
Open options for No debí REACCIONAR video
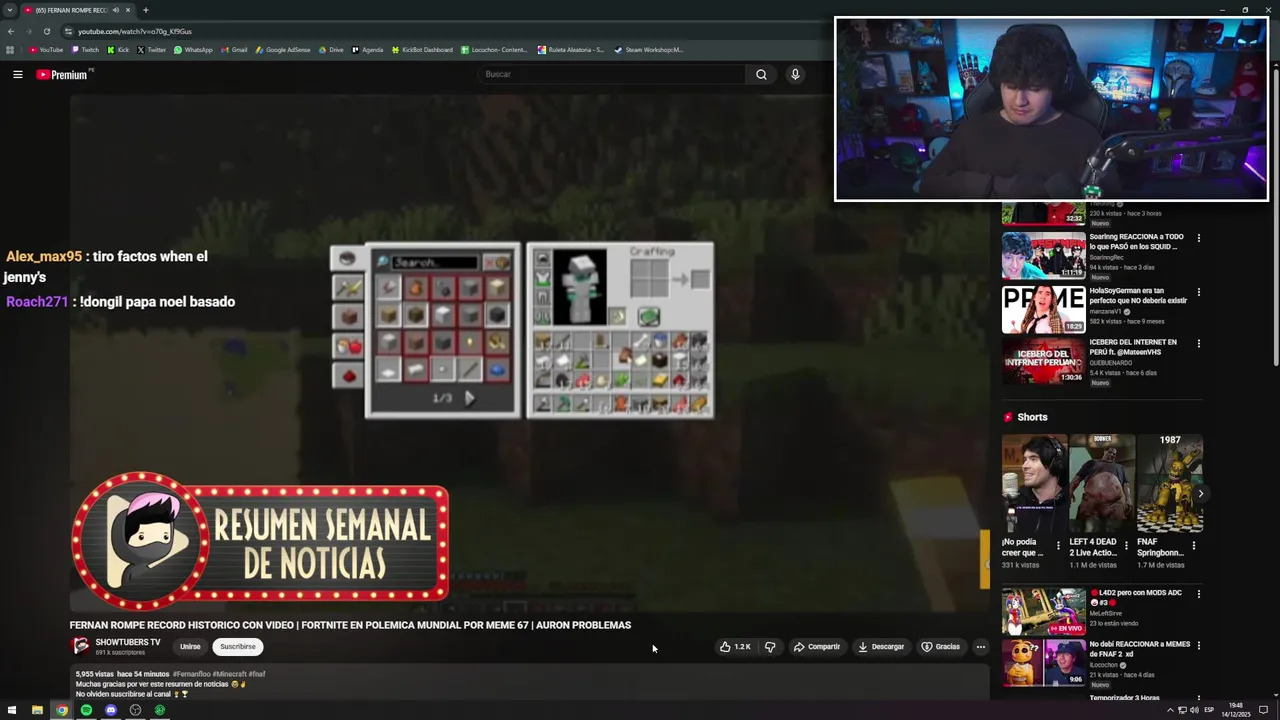(1198, 646)
